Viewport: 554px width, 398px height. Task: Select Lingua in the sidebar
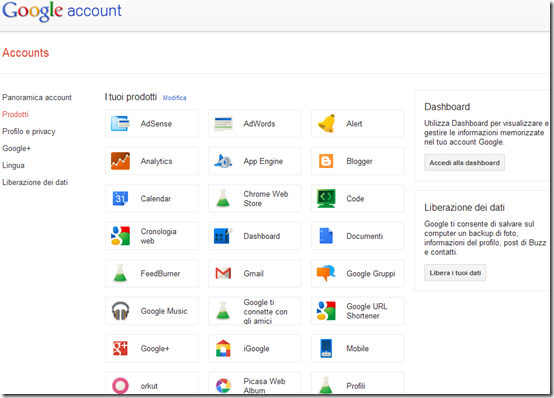point(13,165)
